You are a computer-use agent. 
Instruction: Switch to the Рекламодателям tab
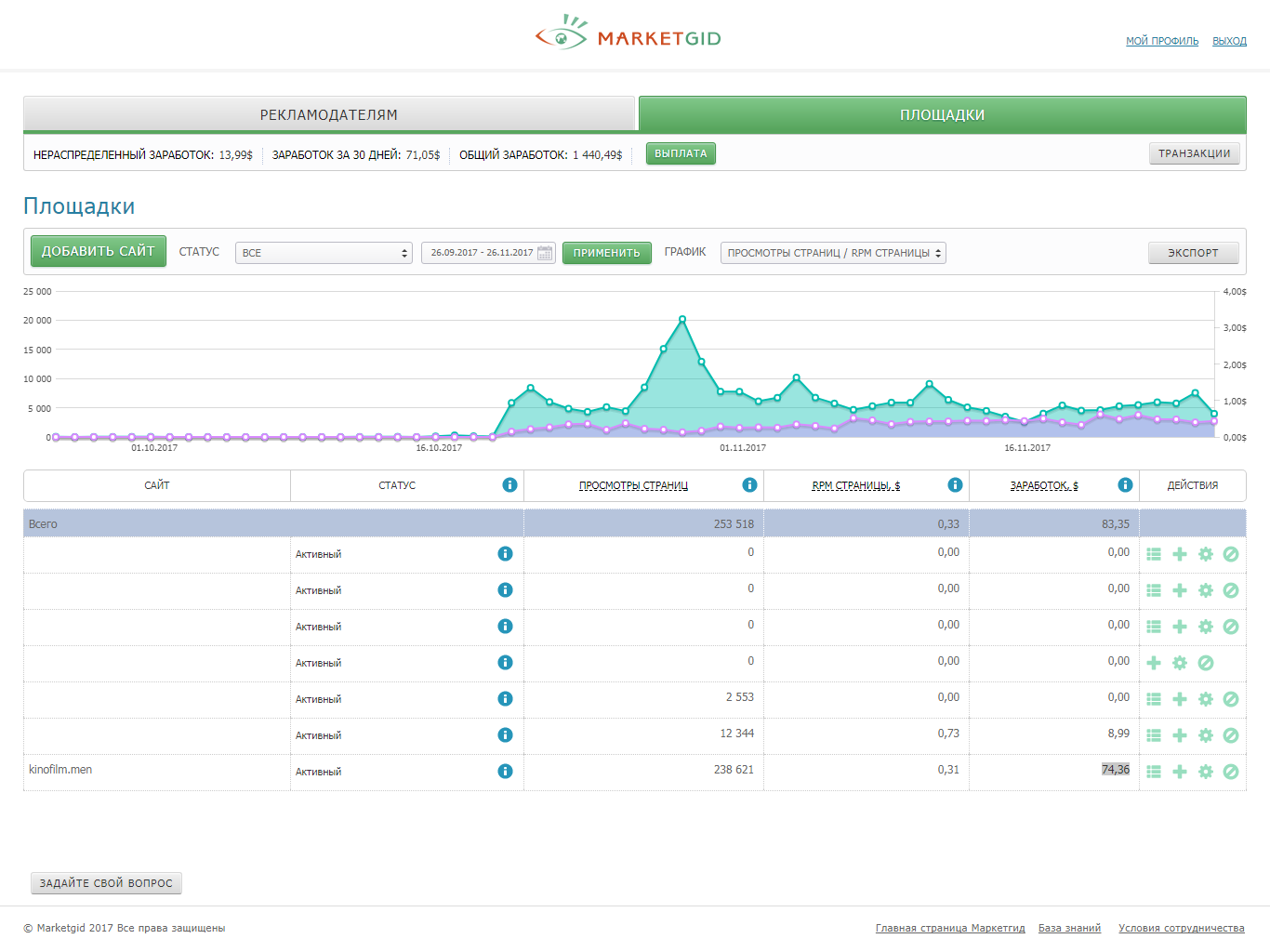coord(329,114)
